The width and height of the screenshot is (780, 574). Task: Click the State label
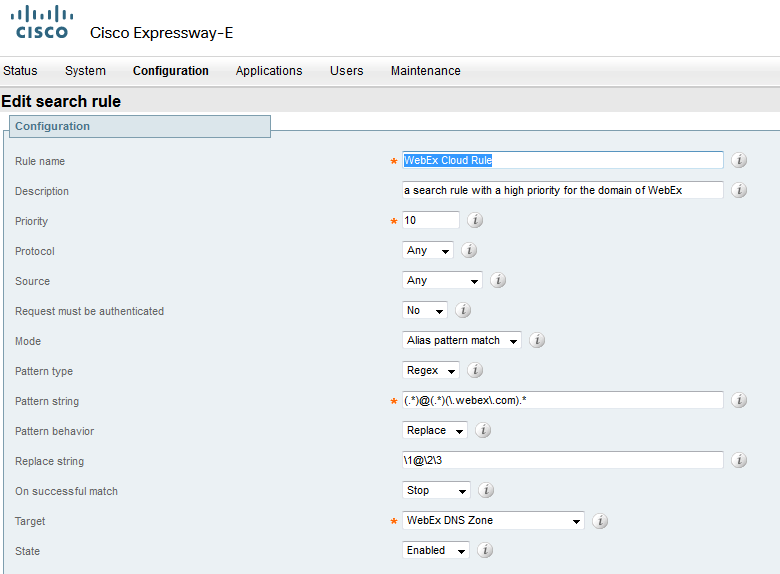27,551
